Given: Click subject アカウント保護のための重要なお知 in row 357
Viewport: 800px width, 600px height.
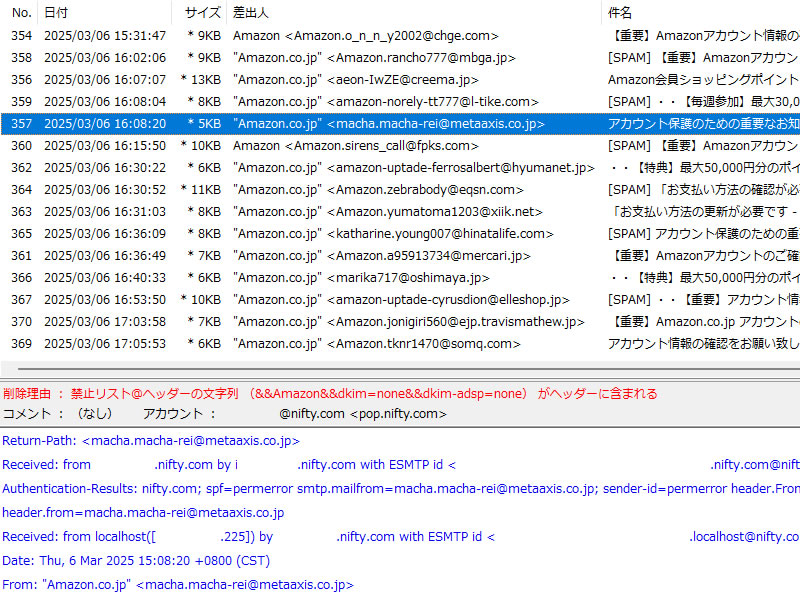Looking at the screenshot, I should (704, 123).
